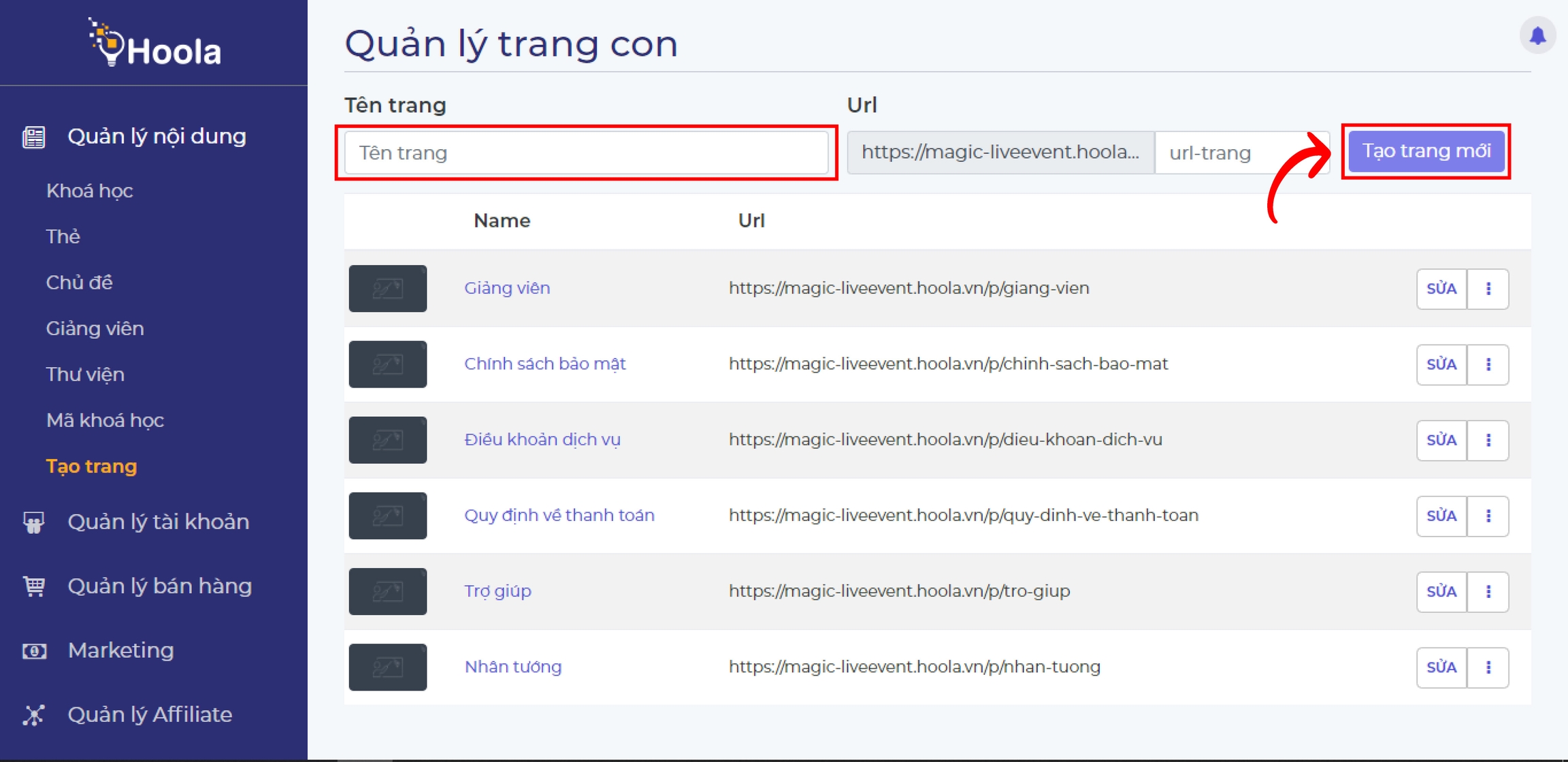Click the Quản lý bán hàng cart icon
1568x762 pixels.
pyautogui.click(x=34, y=586)
